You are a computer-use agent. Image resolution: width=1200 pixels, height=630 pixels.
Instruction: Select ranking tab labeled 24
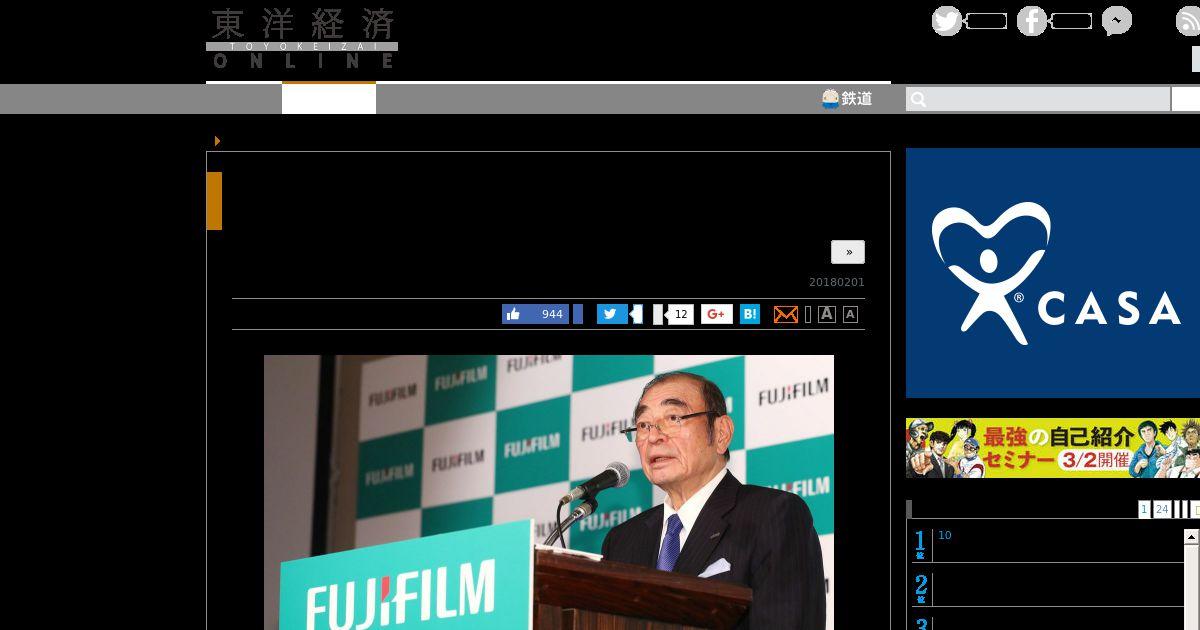[x=1162, y=510]
